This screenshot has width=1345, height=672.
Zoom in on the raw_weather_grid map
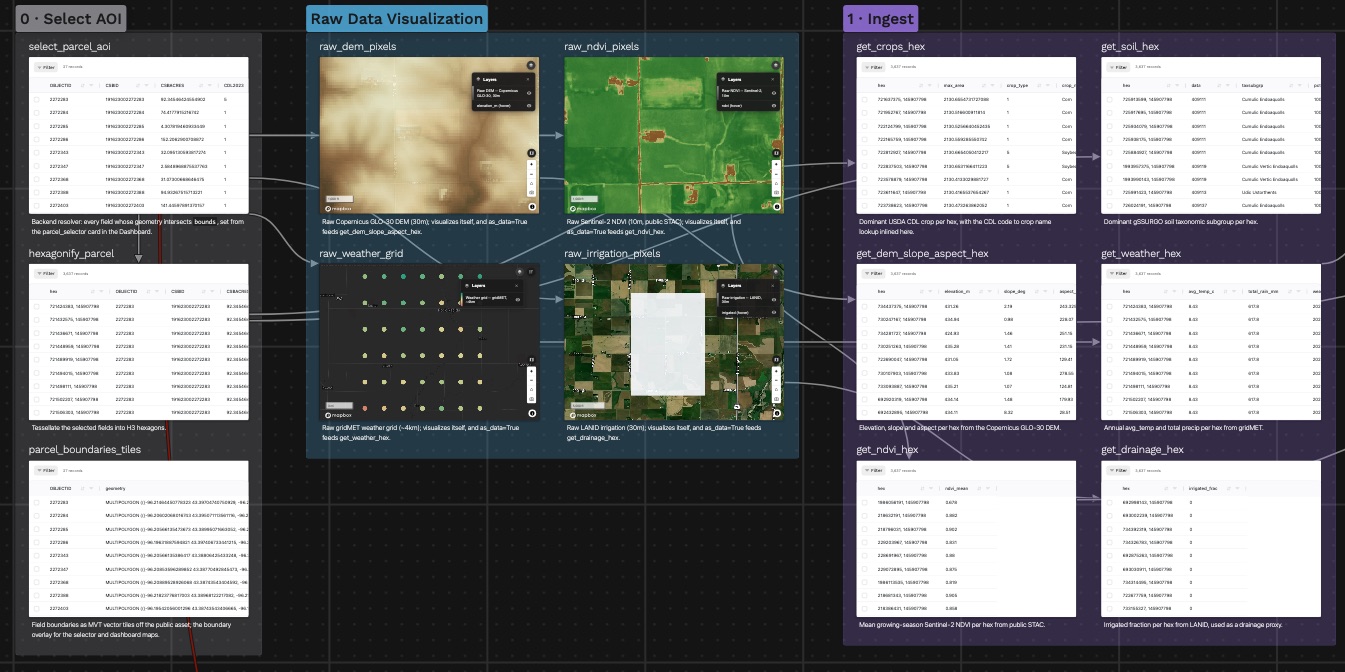[x=531, y=371]
